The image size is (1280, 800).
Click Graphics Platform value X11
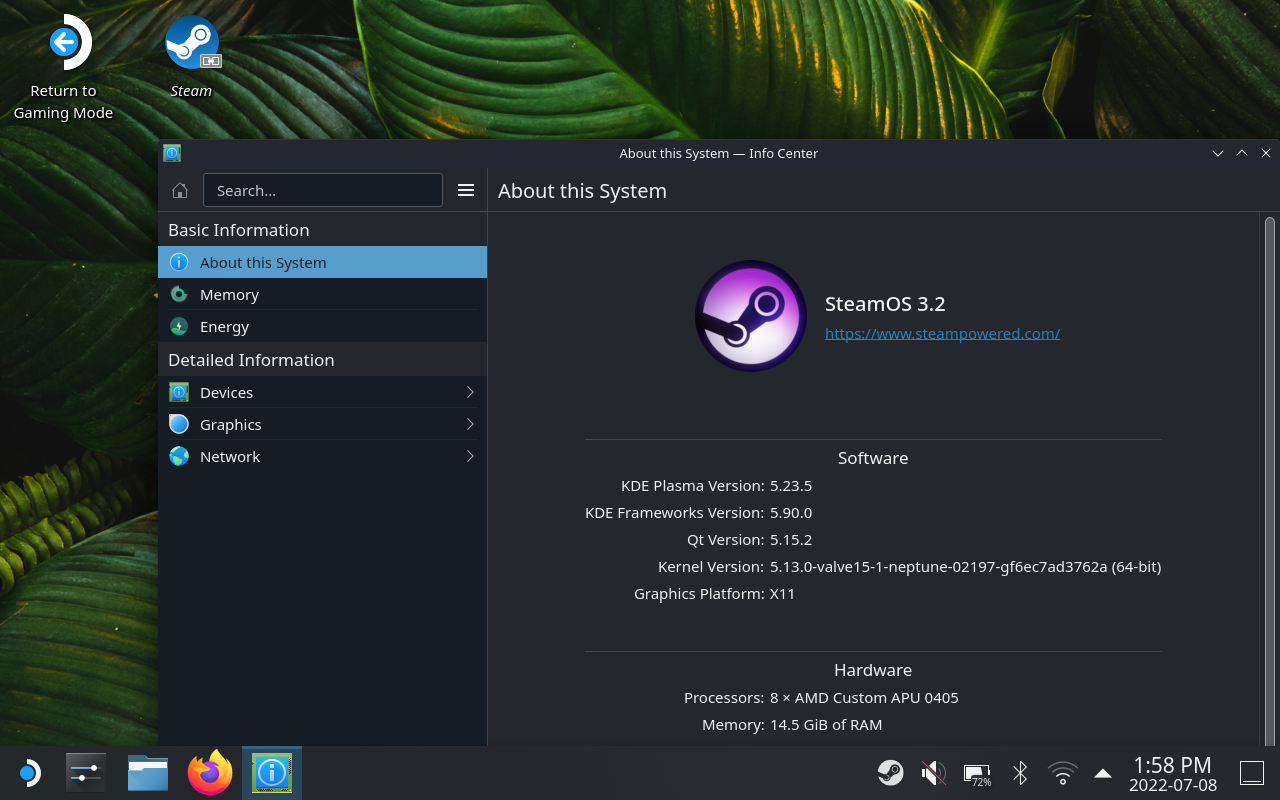[783, 594]
